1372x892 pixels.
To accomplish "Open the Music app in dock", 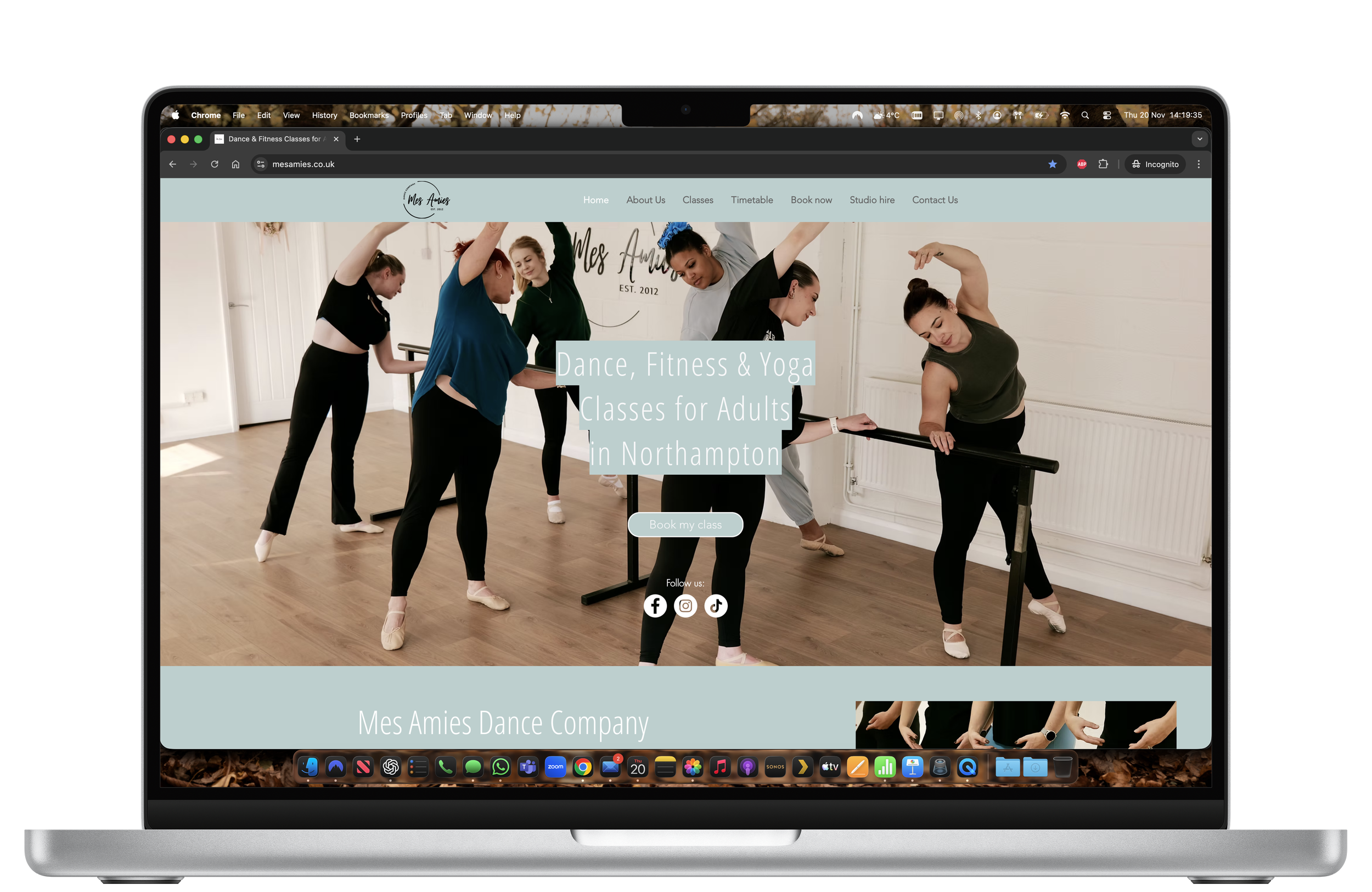I will pyautogui.click(x=720, y=767).
